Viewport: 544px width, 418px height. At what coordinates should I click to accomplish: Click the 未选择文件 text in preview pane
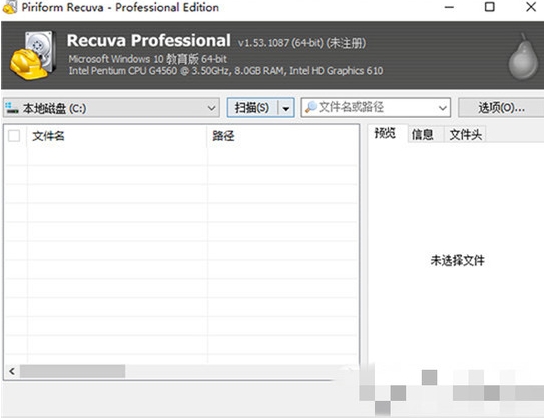[x=457, y=260]
